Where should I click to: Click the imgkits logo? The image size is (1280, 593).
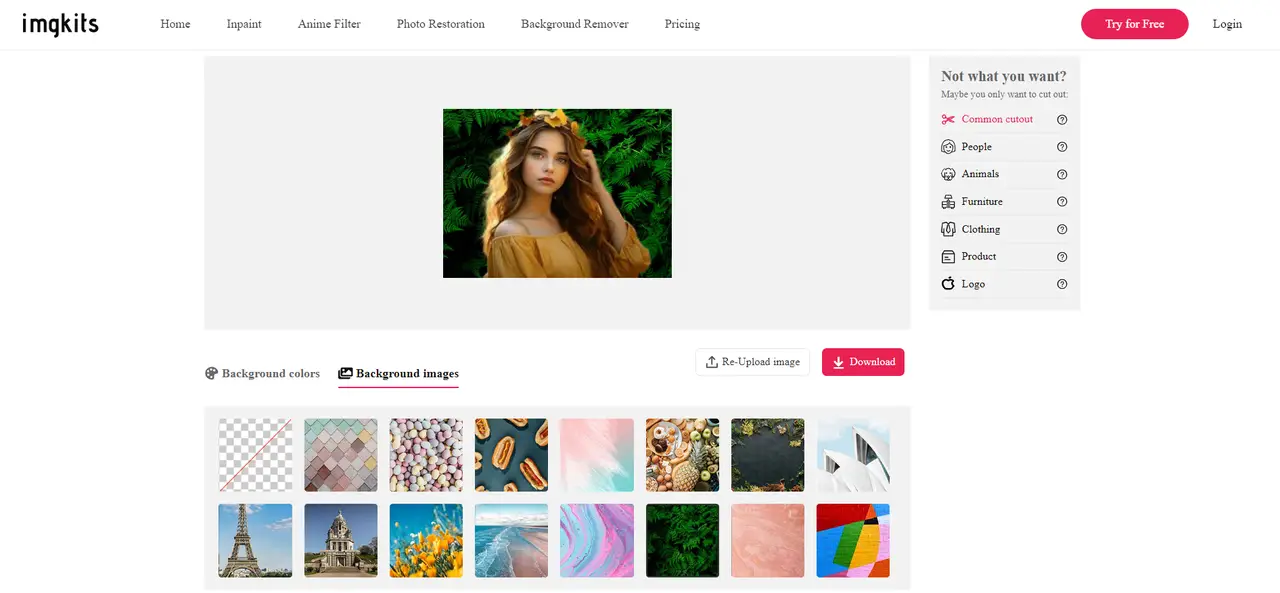click(x=60, y=24)
